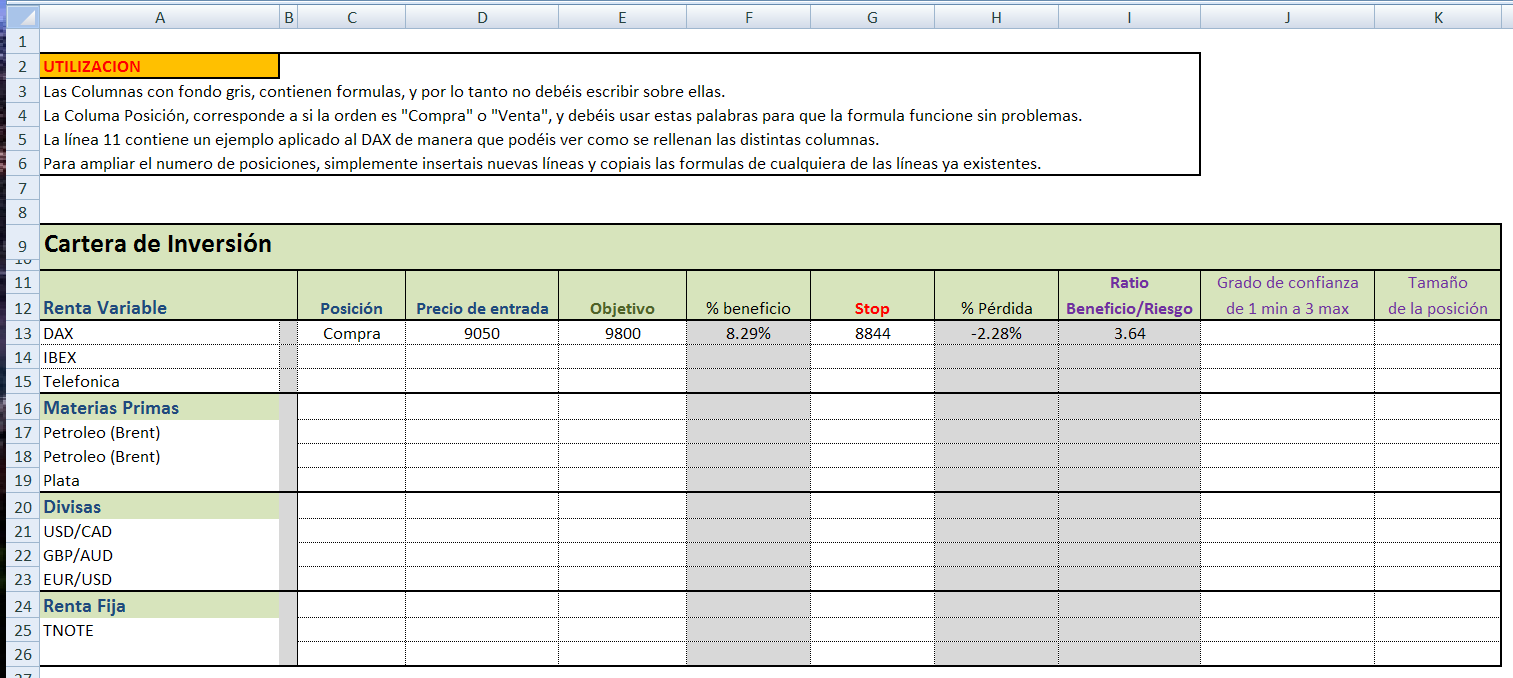Click the select-all corner triangle
Image resolution: width=1513 pixels, height=678 pixels.
[20, 17]
